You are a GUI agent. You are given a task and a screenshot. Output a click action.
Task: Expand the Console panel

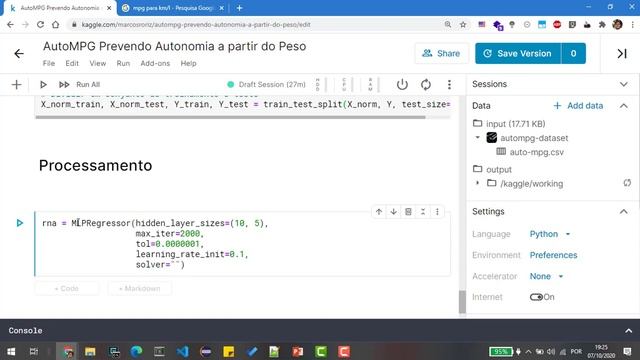pos(629,331)
